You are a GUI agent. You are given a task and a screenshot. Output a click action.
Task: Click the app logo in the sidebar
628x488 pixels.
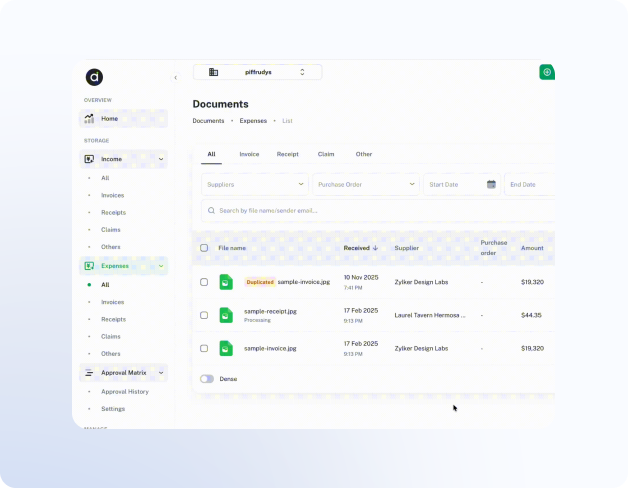[94, 77]
